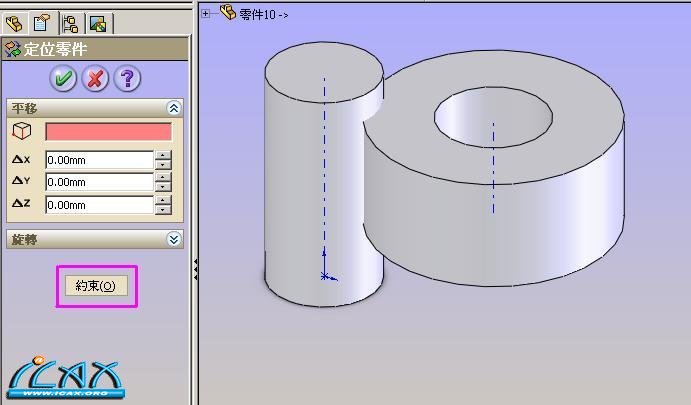Decrease ΔY with the down arrow

point(163,187)
